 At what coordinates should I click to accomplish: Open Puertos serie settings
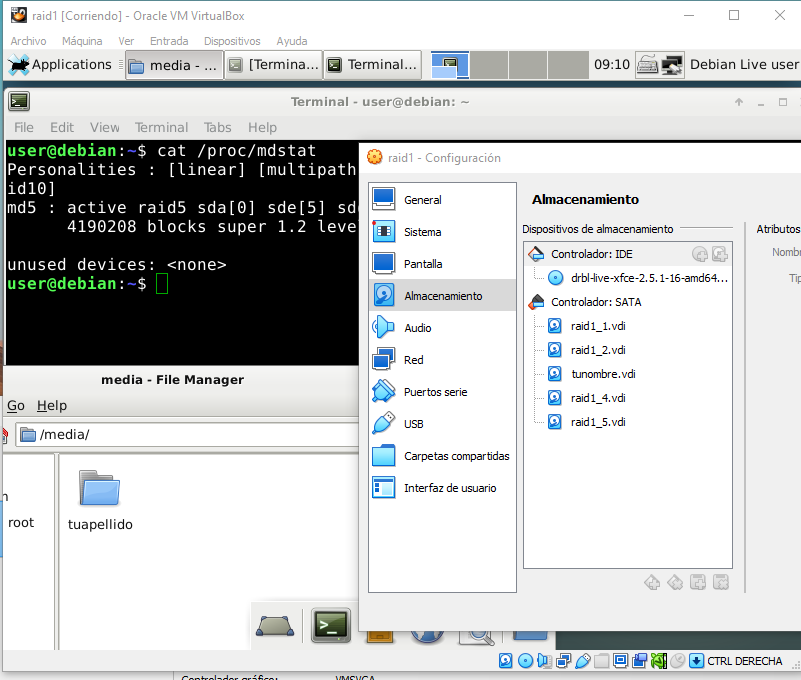pos(442,392)
